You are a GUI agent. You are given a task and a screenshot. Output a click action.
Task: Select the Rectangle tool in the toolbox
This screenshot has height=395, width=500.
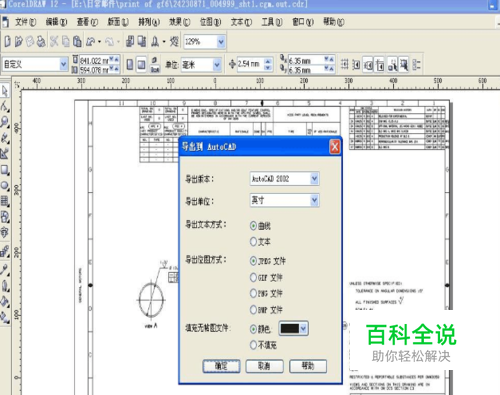pyautogui.click(x=5, y=170)
